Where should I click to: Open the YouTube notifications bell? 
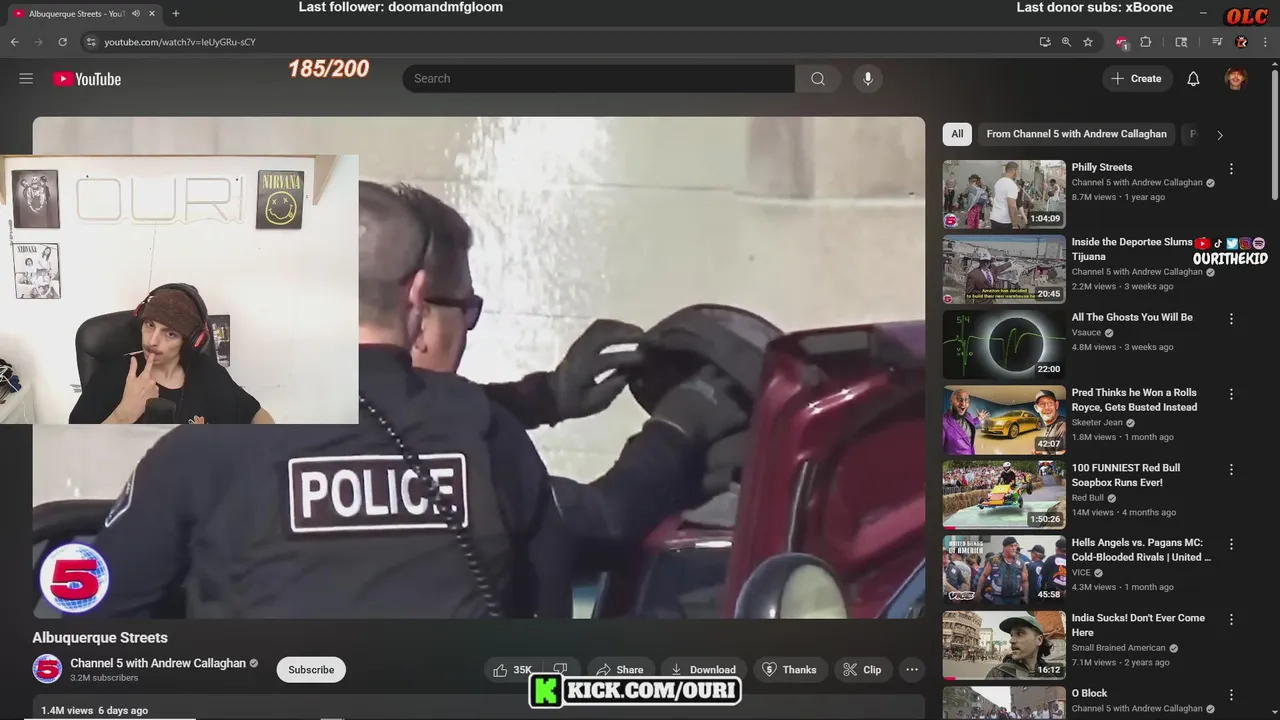[x=1193, y=79]
